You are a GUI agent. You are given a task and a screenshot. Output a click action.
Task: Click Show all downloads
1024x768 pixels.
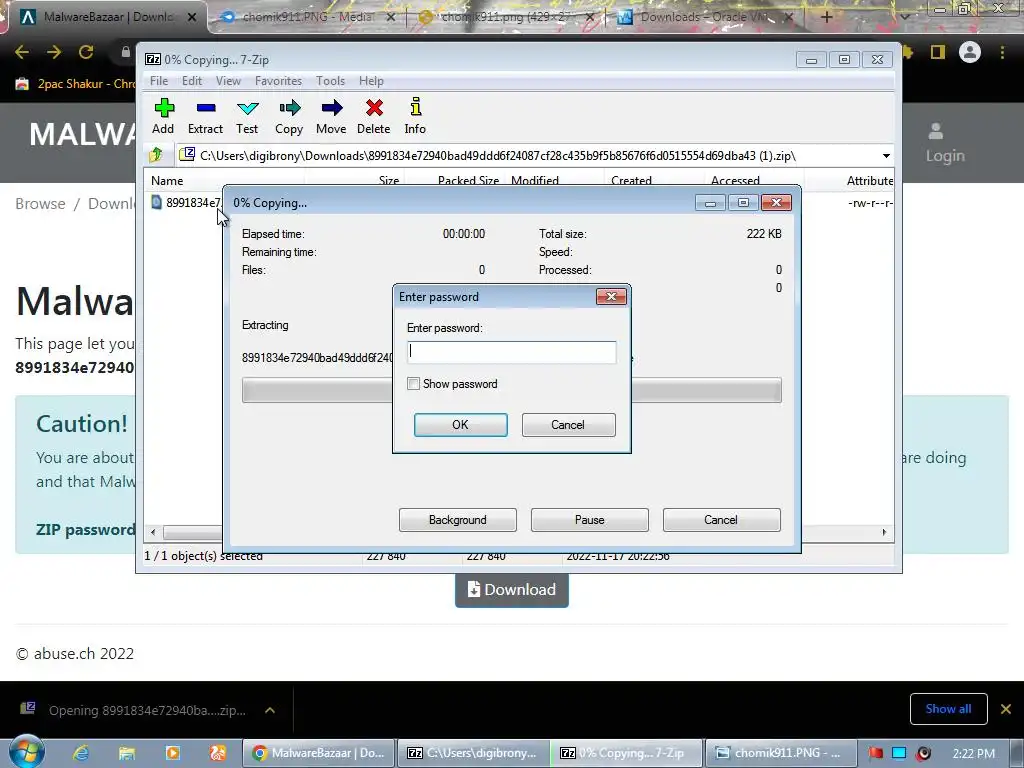point(948,709)
